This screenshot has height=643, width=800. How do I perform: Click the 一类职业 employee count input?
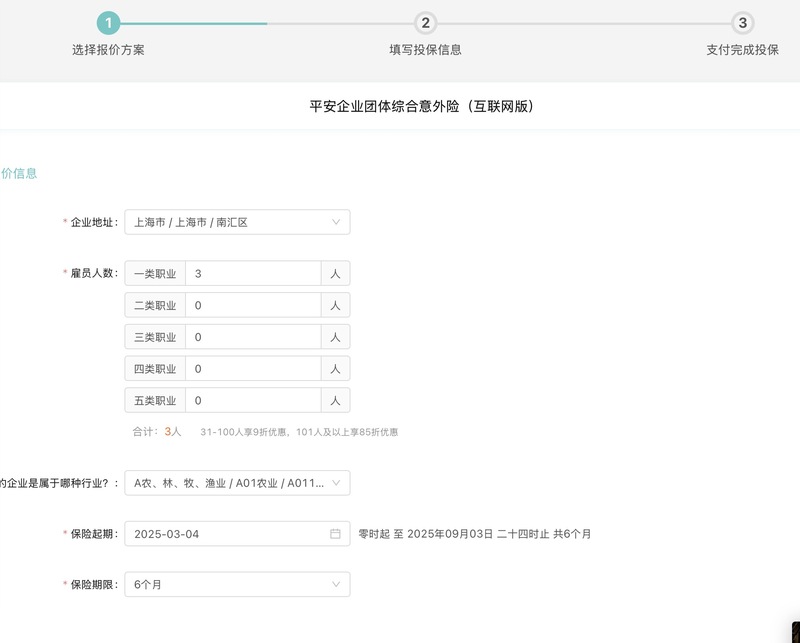coord(253,274)
